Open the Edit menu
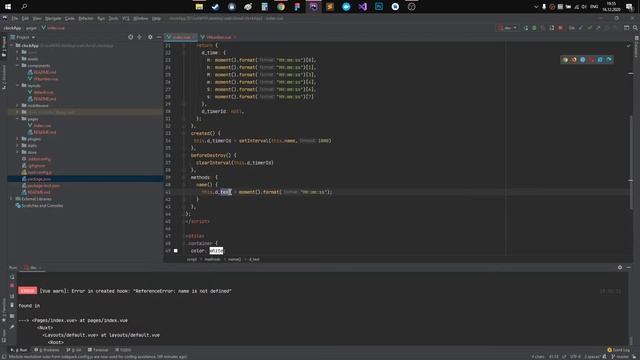The height and width of the screenshot is (360, 640). pyautogui.click(x=25, y=18)
